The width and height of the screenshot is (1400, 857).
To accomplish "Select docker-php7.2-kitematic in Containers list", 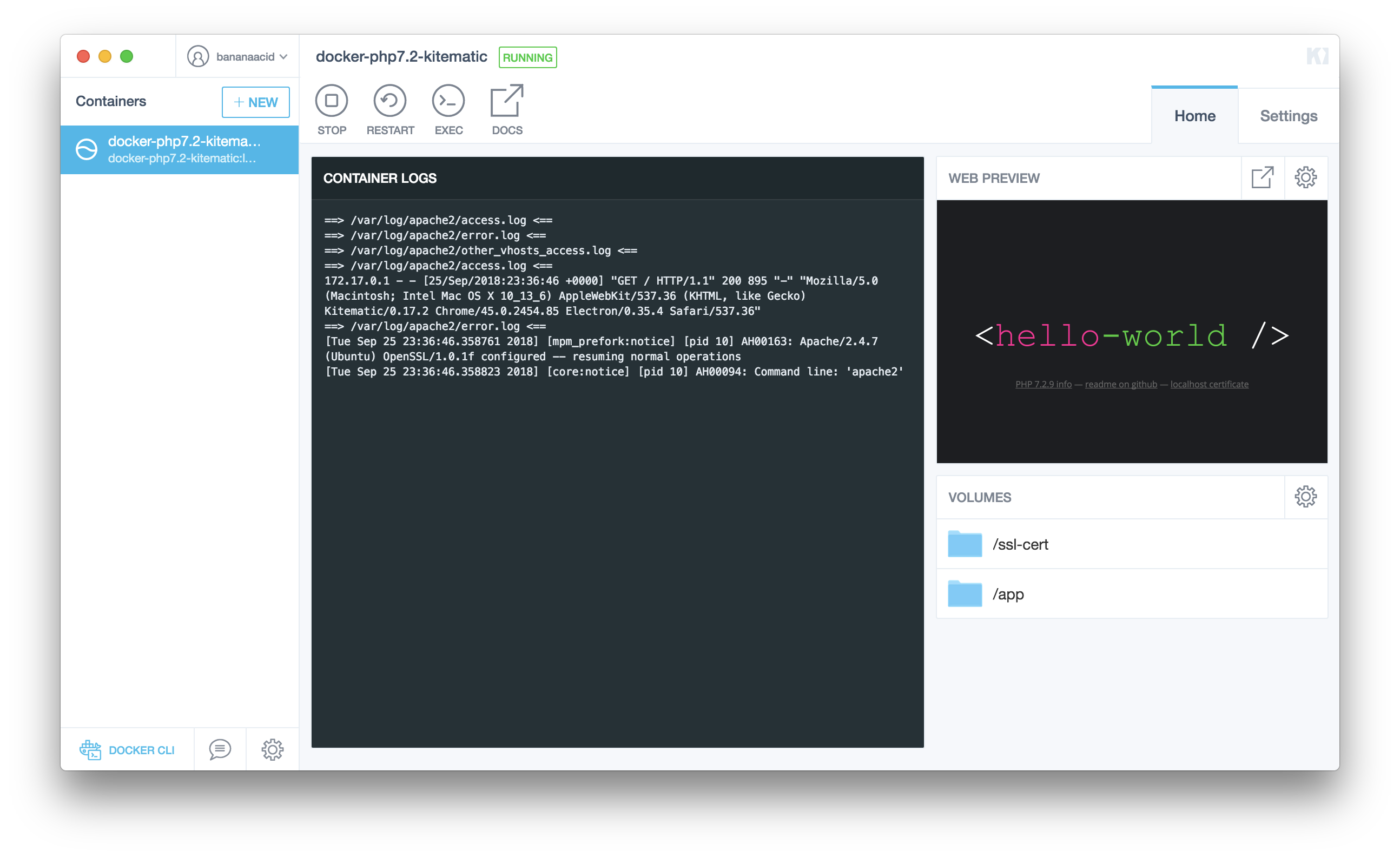I will click(180, 149).
